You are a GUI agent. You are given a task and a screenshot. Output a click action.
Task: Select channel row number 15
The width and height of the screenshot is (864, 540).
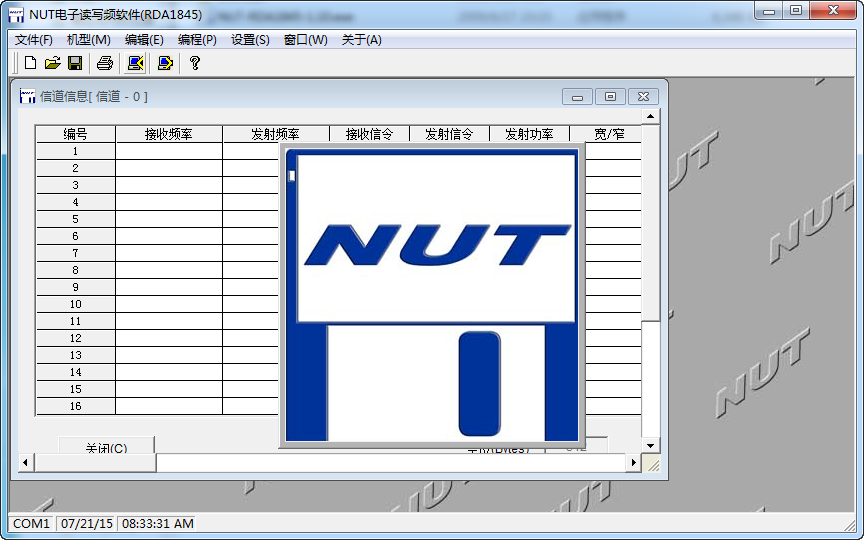coord(75,389)
